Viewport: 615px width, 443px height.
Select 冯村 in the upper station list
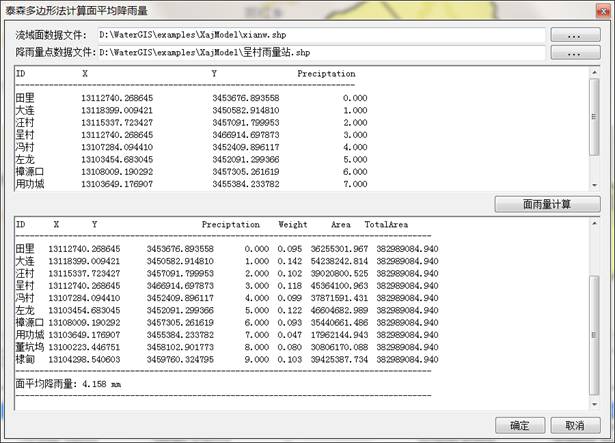click(x=25, y=147)
